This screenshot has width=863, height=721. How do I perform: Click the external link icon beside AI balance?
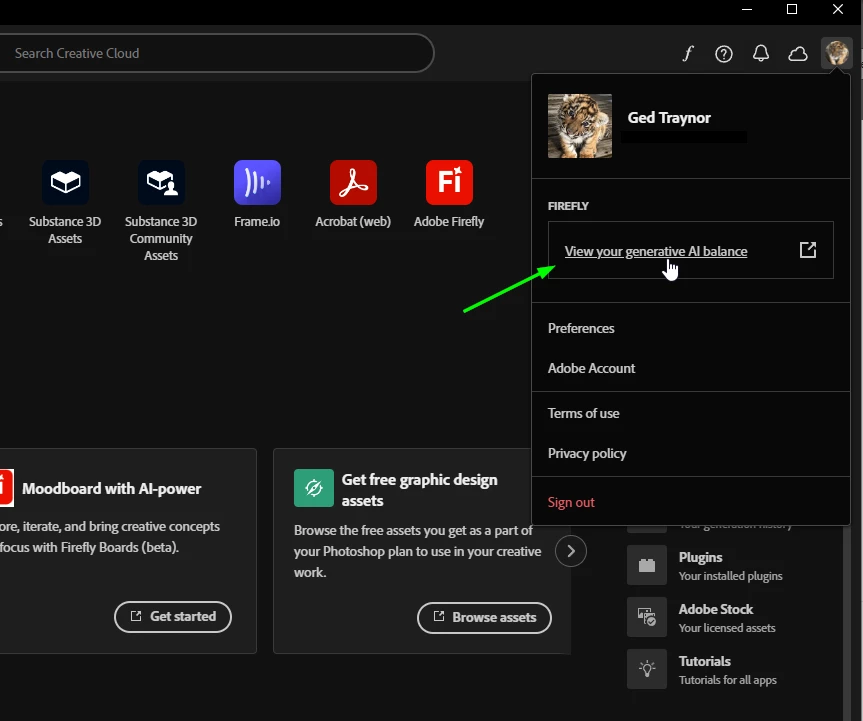click(807, 250)
